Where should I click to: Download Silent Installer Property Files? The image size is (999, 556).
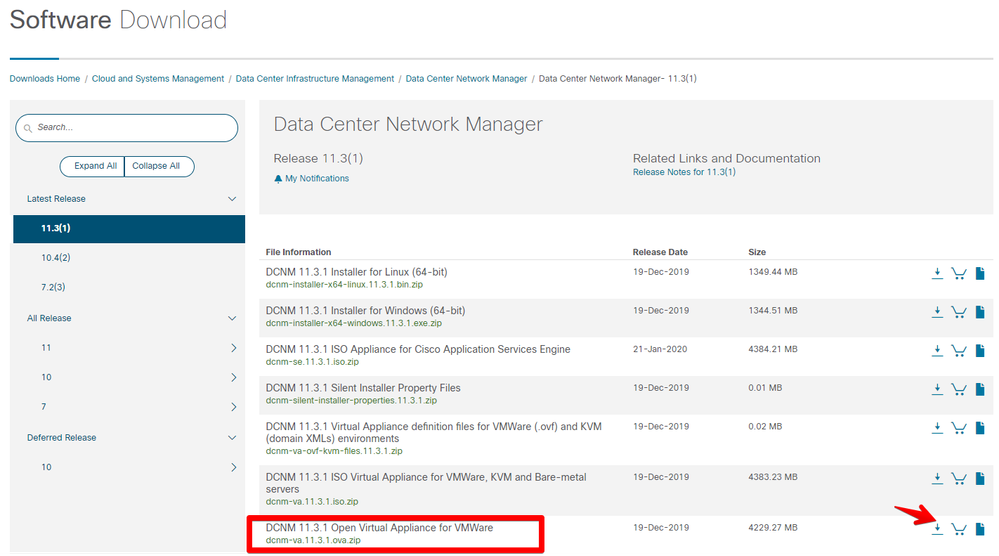pyautogui.click(x=937, y=389)
